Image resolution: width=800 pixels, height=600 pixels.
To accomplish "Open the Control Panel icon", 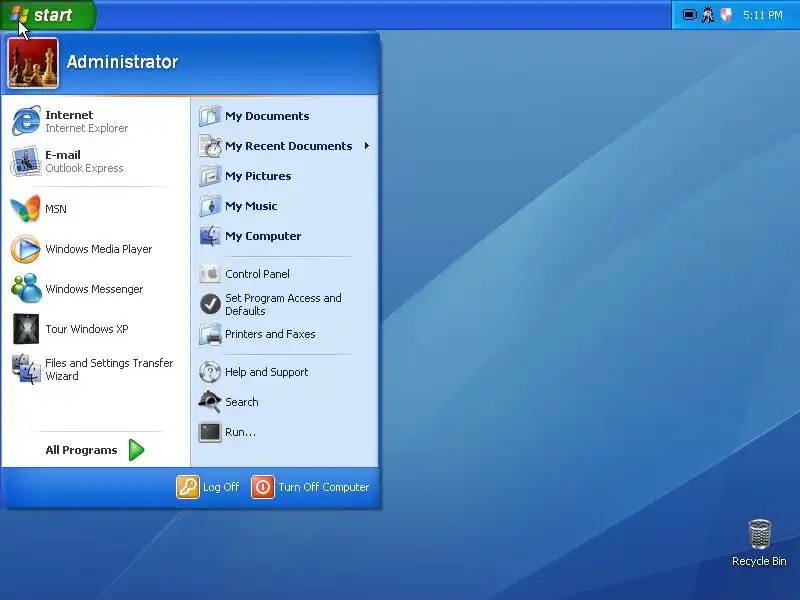I will point(210,274).
